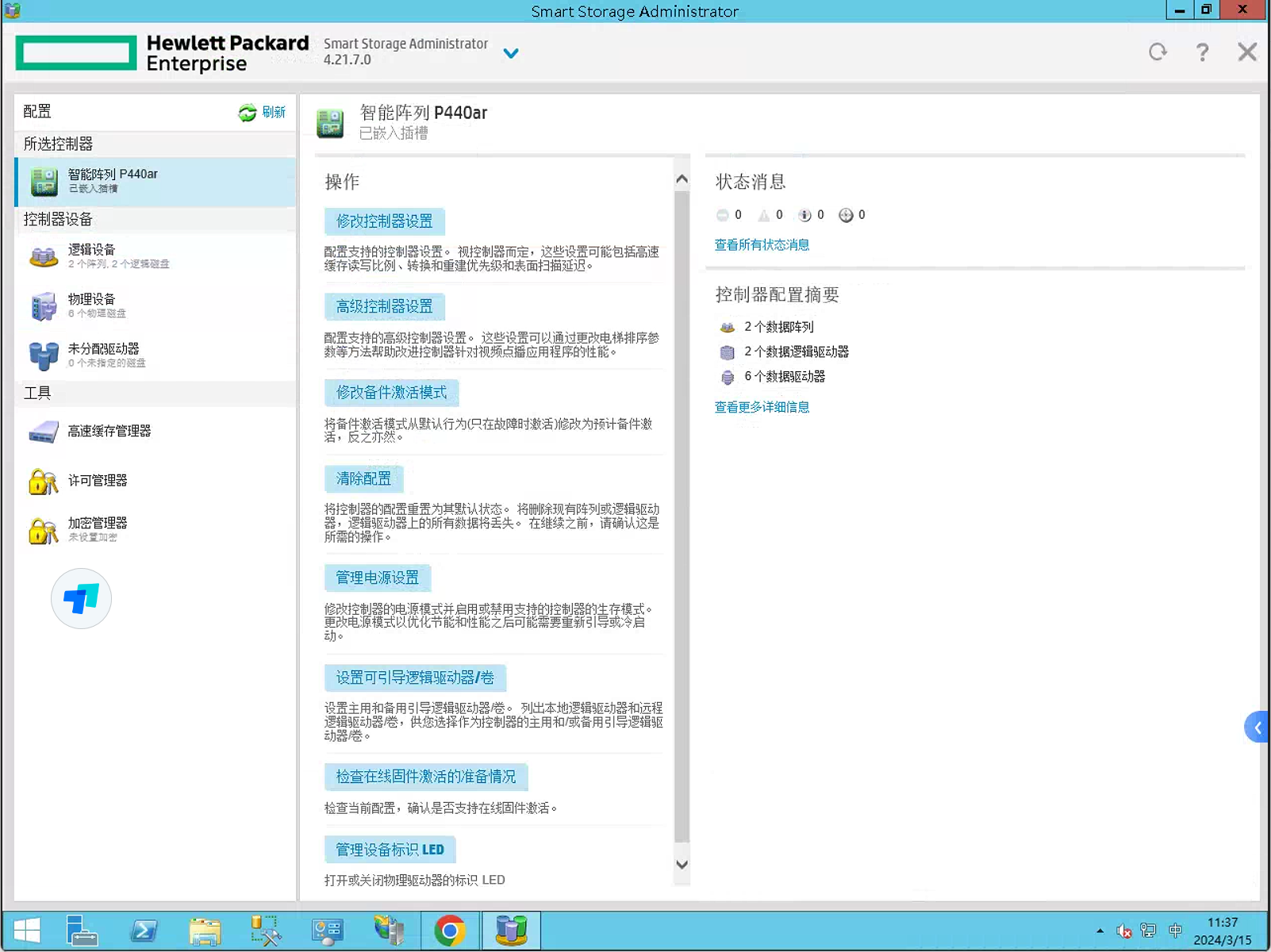Expand the blue side panel arrow tab
This screenshot has width=1271, height=952.
pyautogui.click(x=1257, y=727)
